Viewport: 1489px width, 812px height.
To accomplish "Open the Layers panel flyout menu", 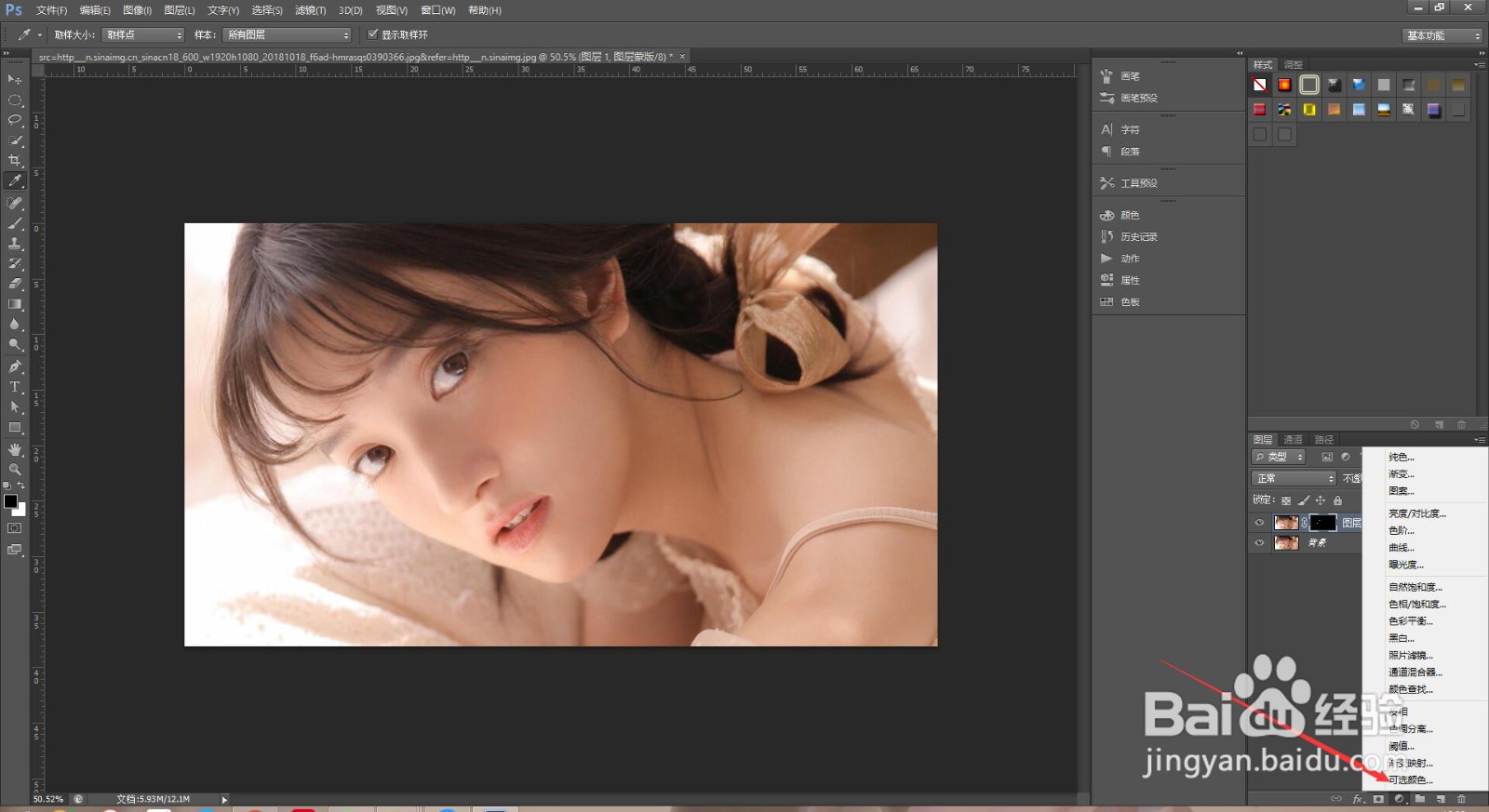I will pyautogui.click(x=1479, y=440).
